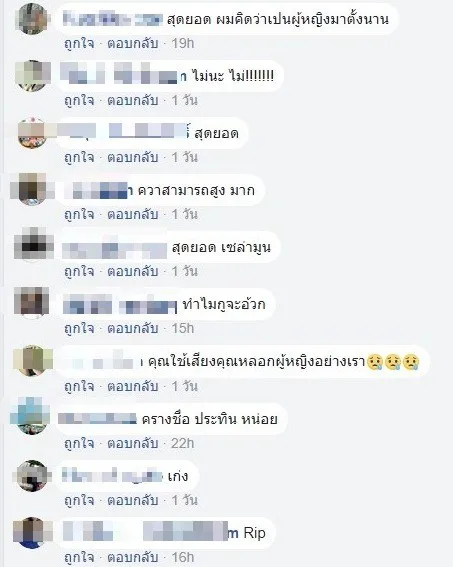Open the 19h timestamp of the first comment
This screenshot has width=453, height=567.
tap(183, 43)
